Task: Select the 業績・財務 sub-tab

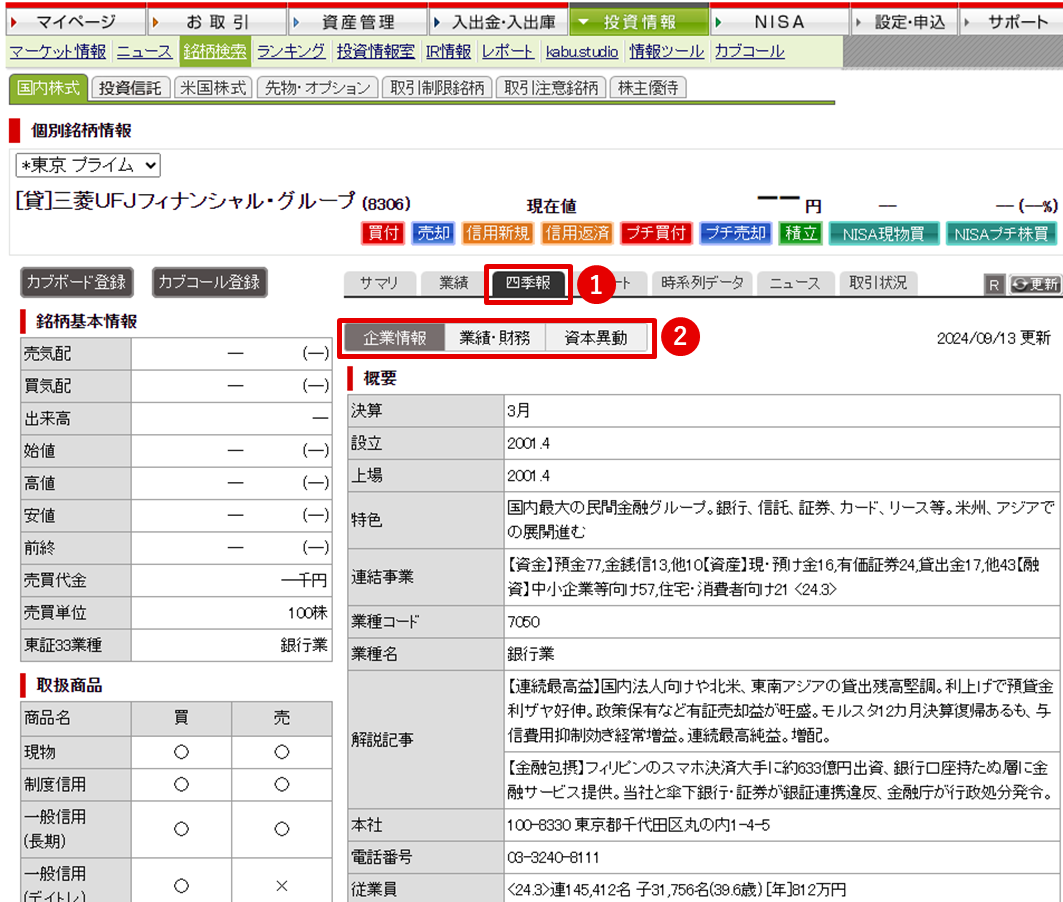Action: 495,337
